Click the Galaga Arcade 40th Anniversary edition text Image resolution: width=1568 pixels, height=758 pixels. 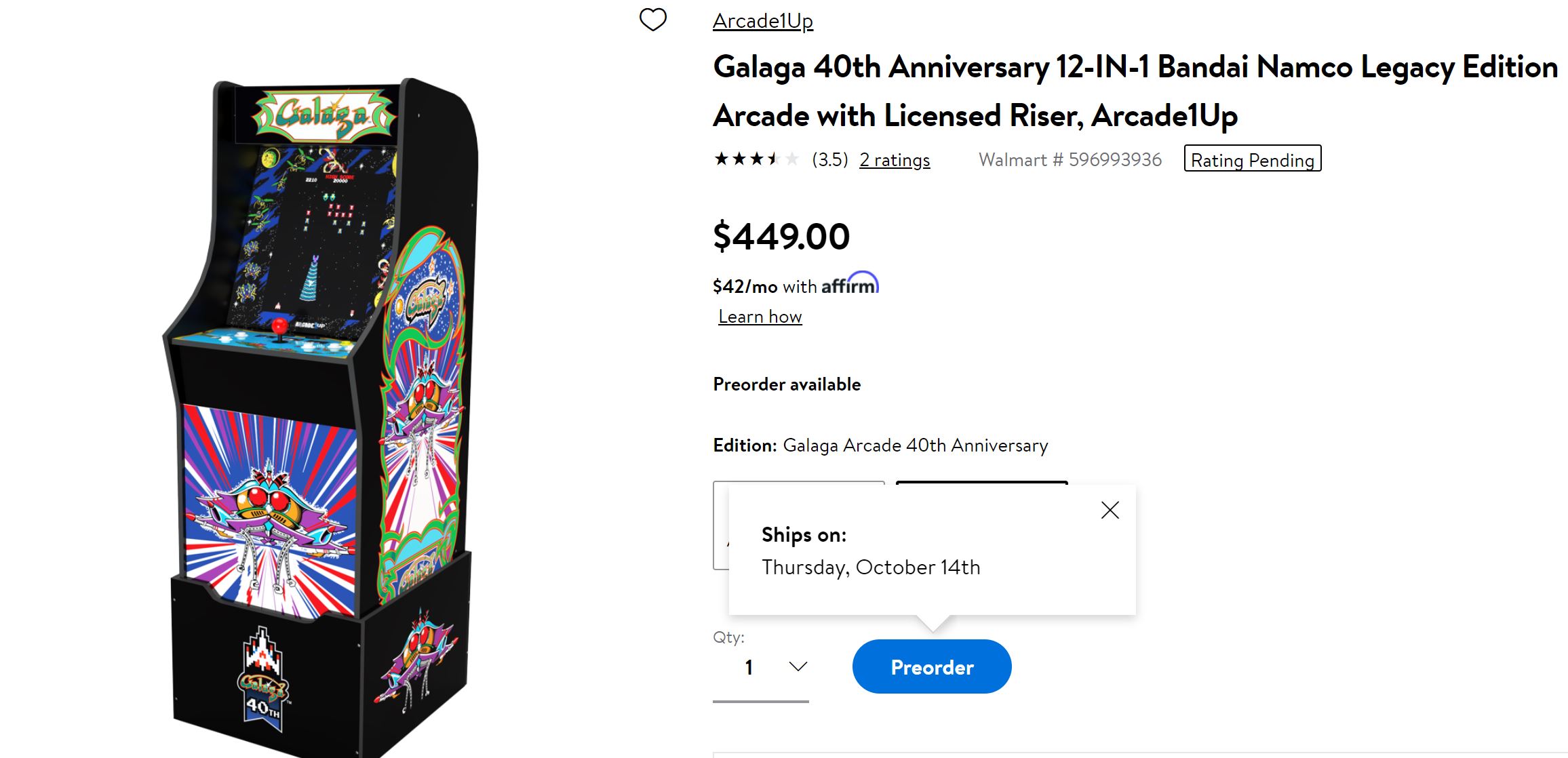pos(915,445)
